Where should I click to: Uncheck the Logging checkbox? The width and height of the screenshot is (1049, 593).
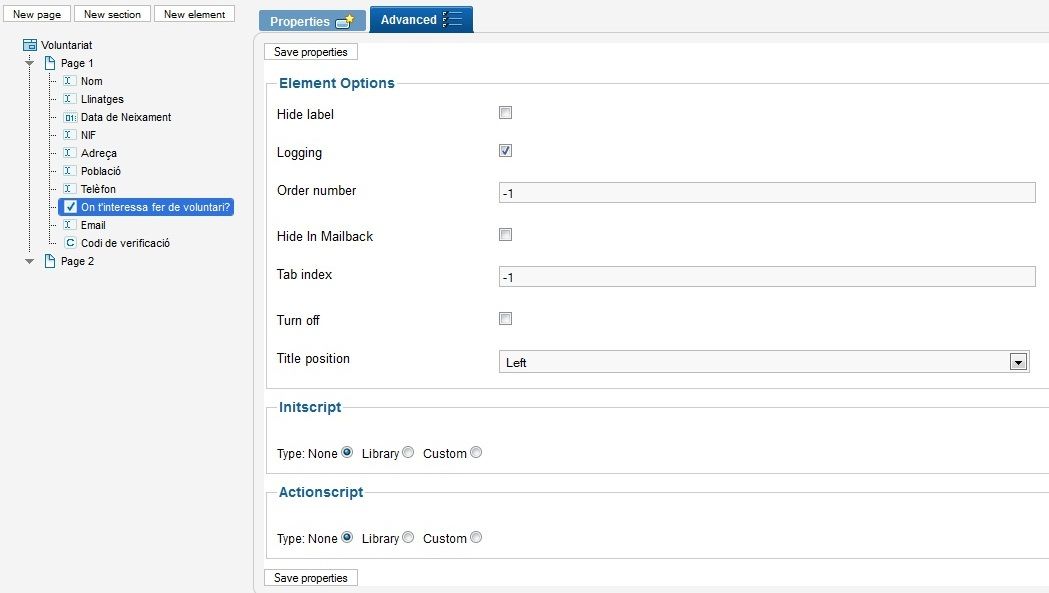point(505,151)
